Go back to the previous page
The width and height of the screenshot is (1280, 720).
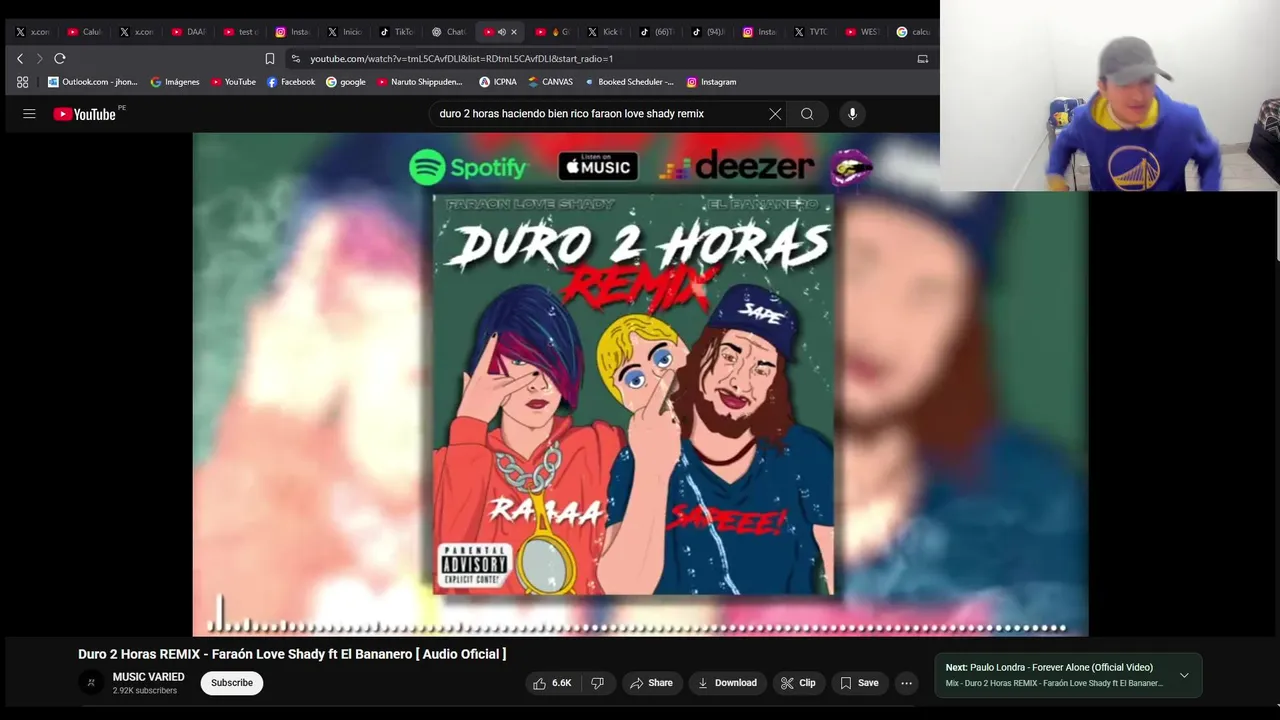tap(20, 59)
